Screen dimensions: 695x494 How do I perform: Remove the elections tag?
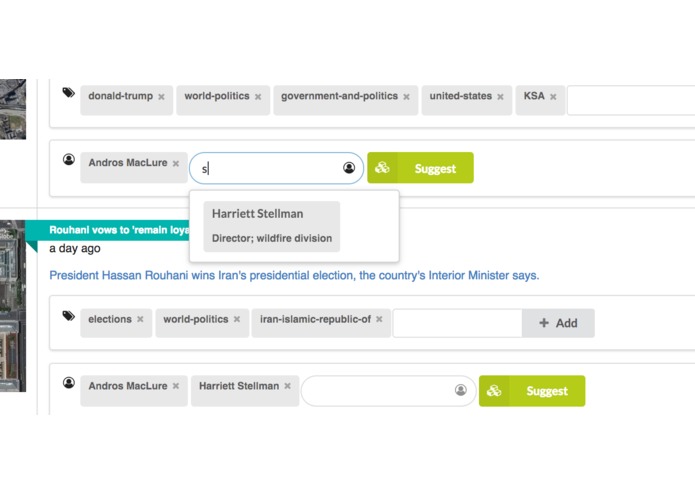[x=140, y=319]
